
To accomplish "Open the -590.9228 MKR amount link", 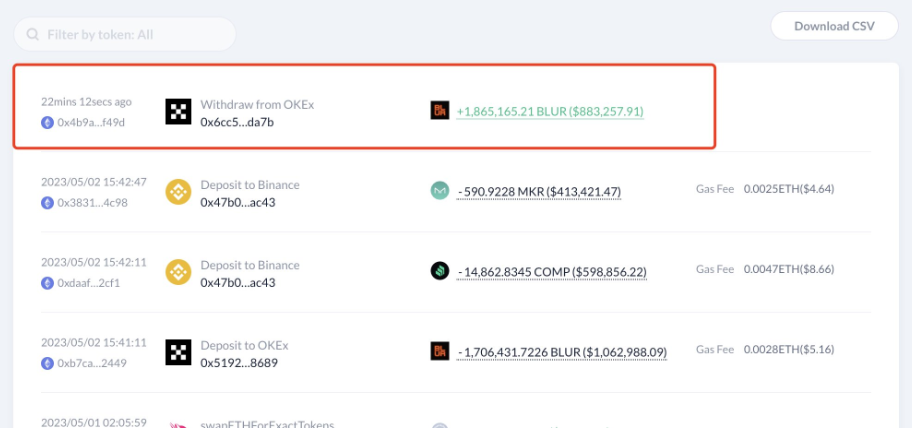I will coord(539,192).
